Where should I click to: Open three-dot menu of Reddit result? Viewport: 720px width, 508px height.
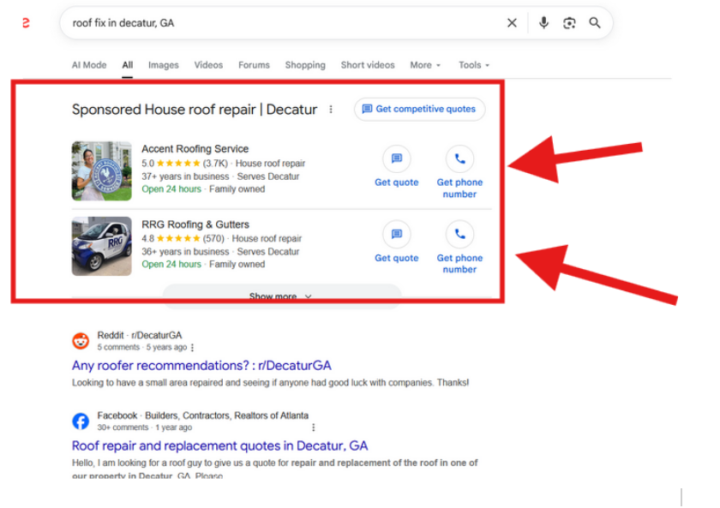click(192, 348)
